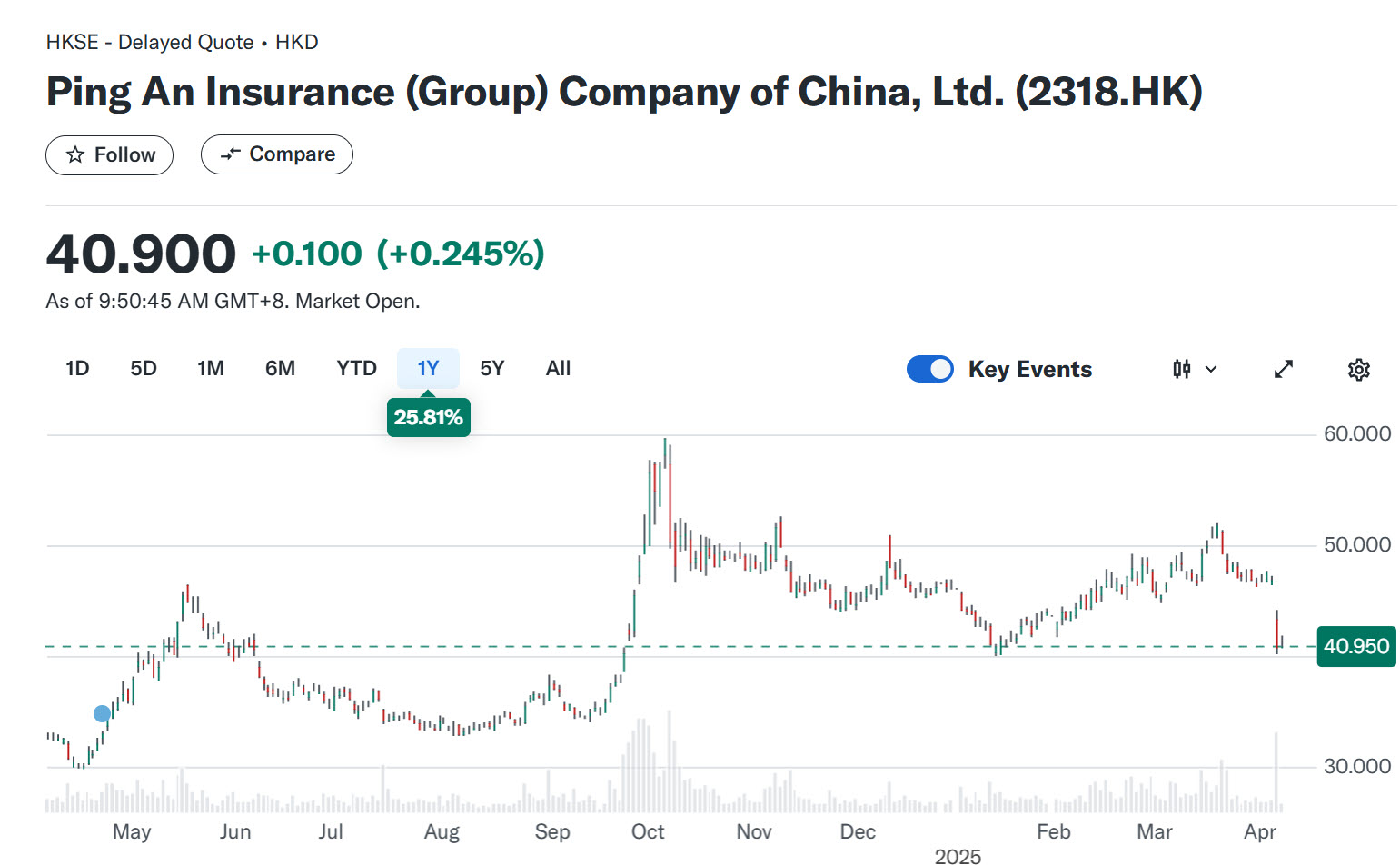
Task: Click the (+0.245%) percent change
Action: [461, 254]
